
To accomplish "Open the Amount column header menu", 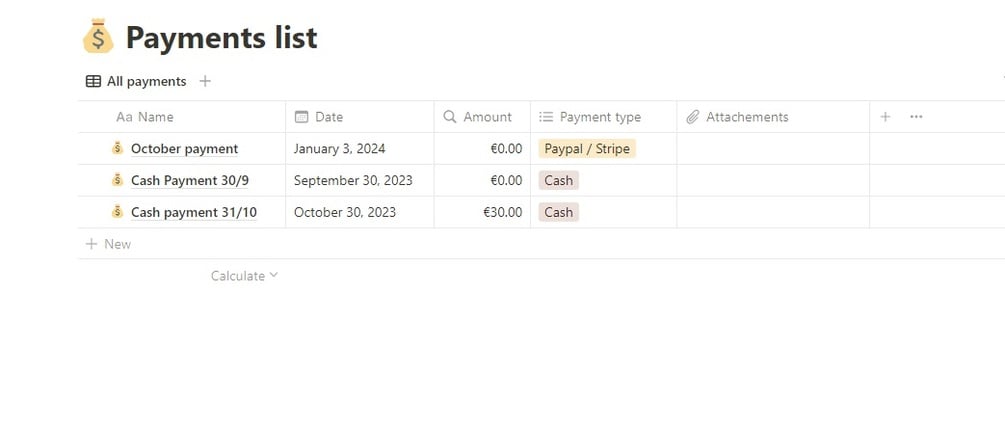I will (478, 117).
